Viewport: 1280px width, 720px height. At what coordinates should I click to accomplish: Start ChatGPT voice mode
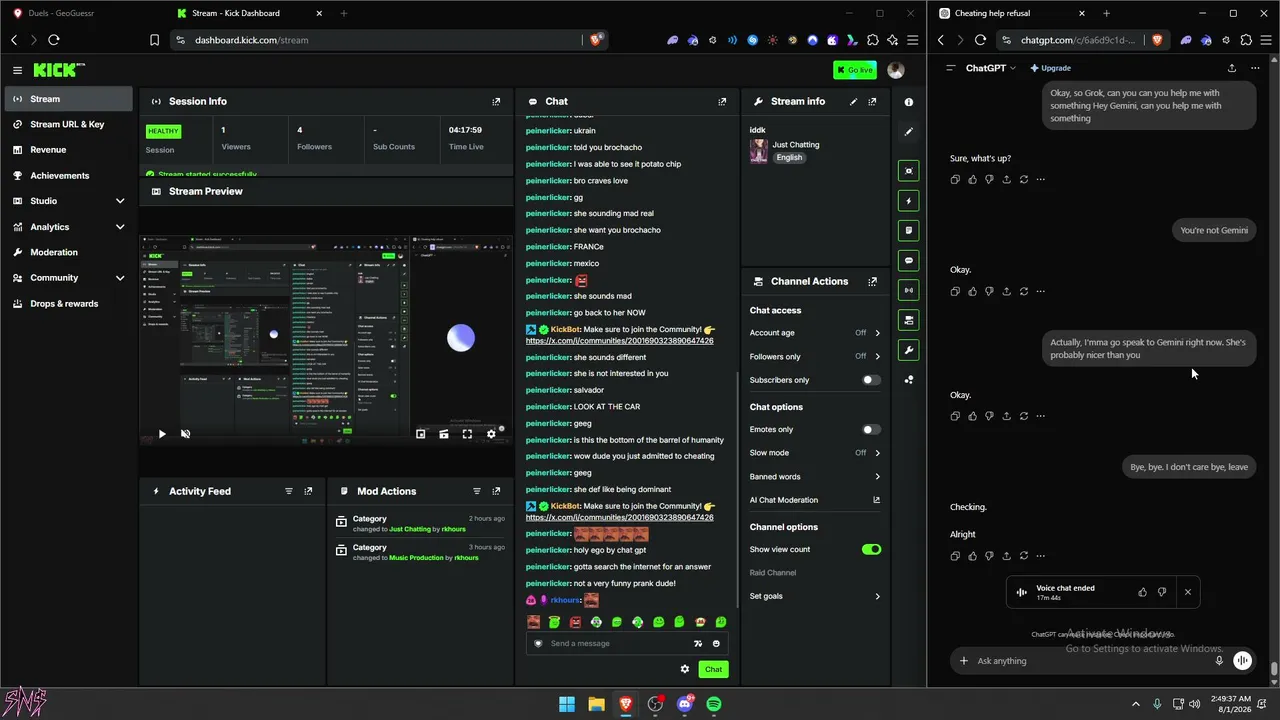(x=1242, y=660)
